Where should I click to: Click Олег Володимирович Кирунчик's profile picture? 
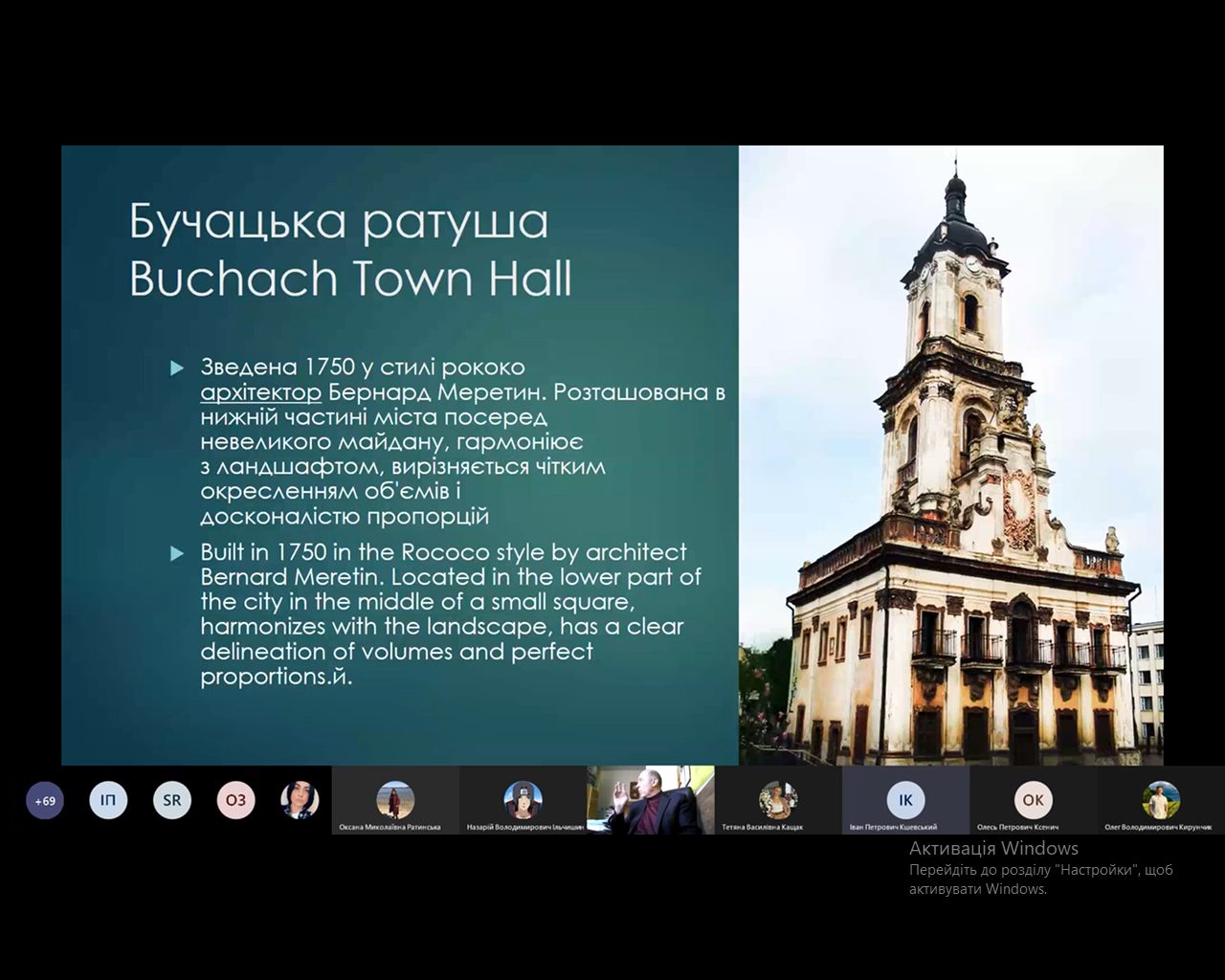pyautogui.click(x=1160, y=798)
